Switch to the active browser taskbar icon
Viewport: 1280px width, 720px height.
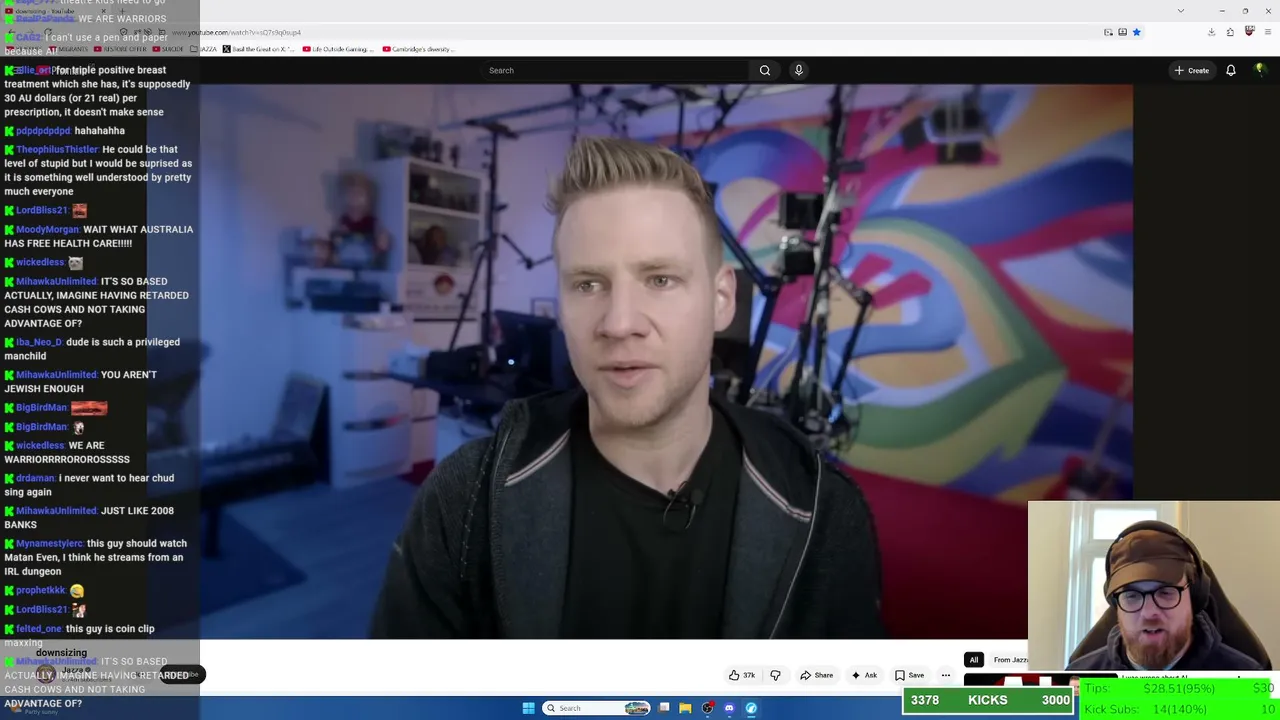tap(751, 708)
